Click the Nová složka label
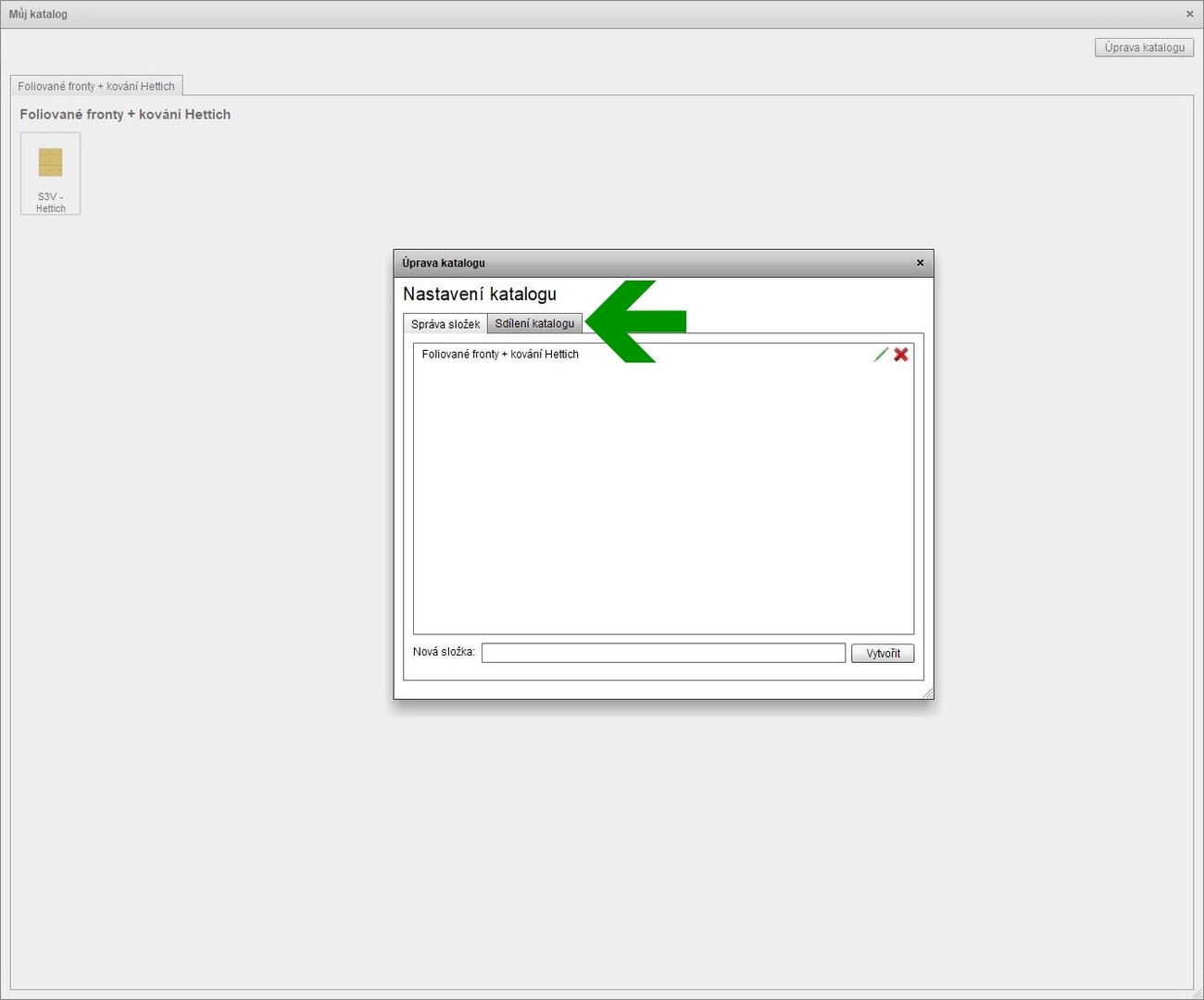The height and width of the screenshot is (1000, 1204). (x=444, y=652)
